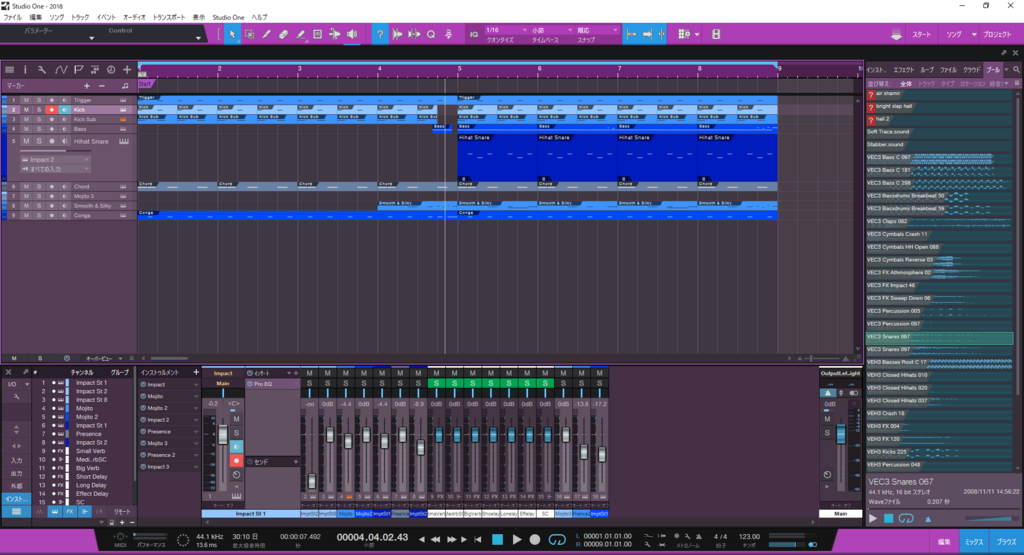The image size is (1024, 555).
Task: Toggle FX channels filter button in mixer
Action: (69, 512)
